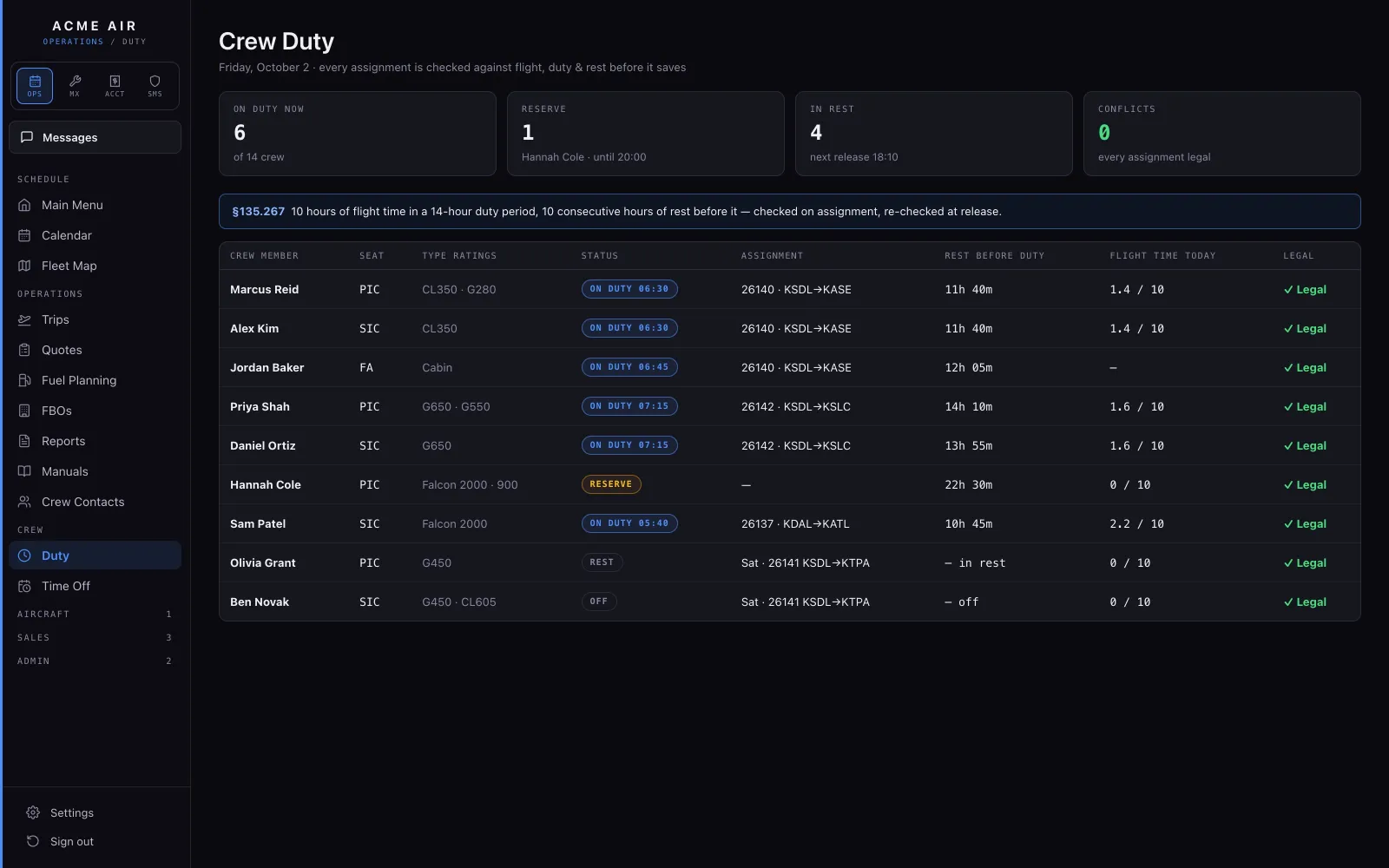The height and width of the screenshot is (868, 1389).
Task: Expand the Admin sidebar section
Action: (x=95, y=661)
